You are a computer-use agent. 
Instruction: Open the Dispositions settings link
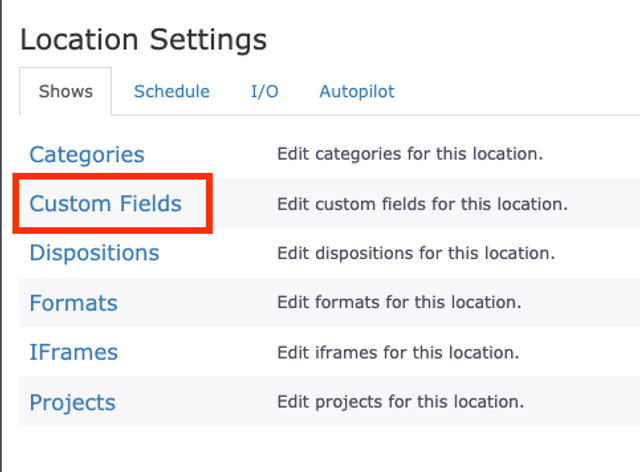coord(94,253)
